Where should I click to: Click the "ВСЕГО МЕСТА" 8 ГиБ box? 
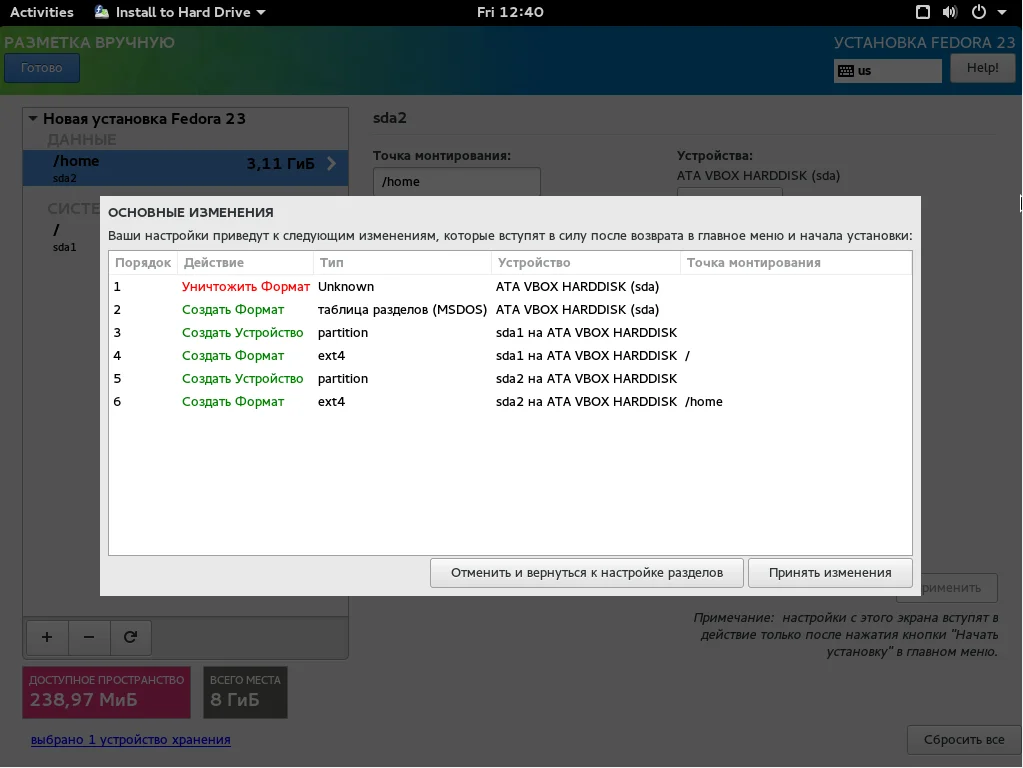(245, 692)
